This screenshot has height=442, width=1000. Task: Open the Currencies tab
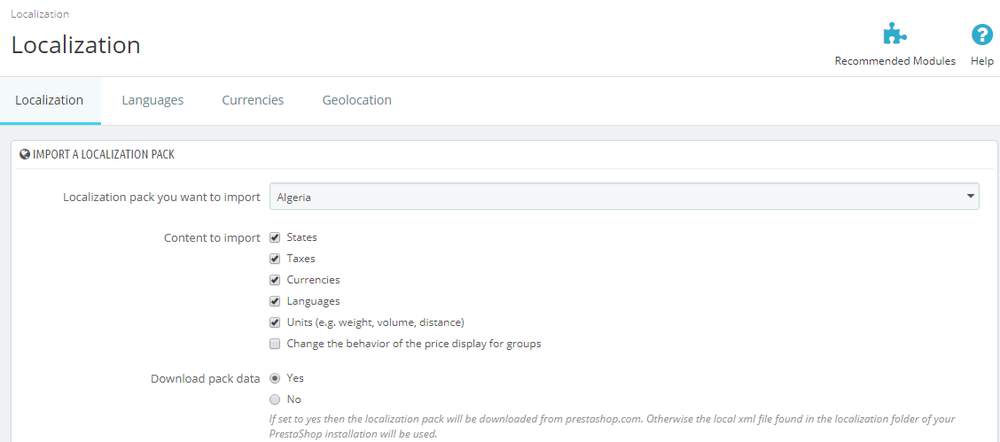253,100
